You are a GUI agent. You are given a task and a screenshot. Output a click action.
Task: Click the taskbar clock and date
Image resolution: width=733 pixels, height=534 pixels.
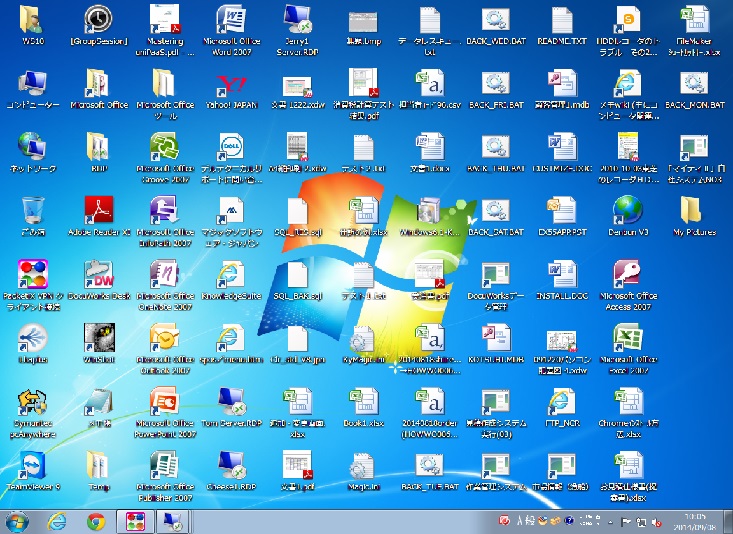tap(692, 521)
